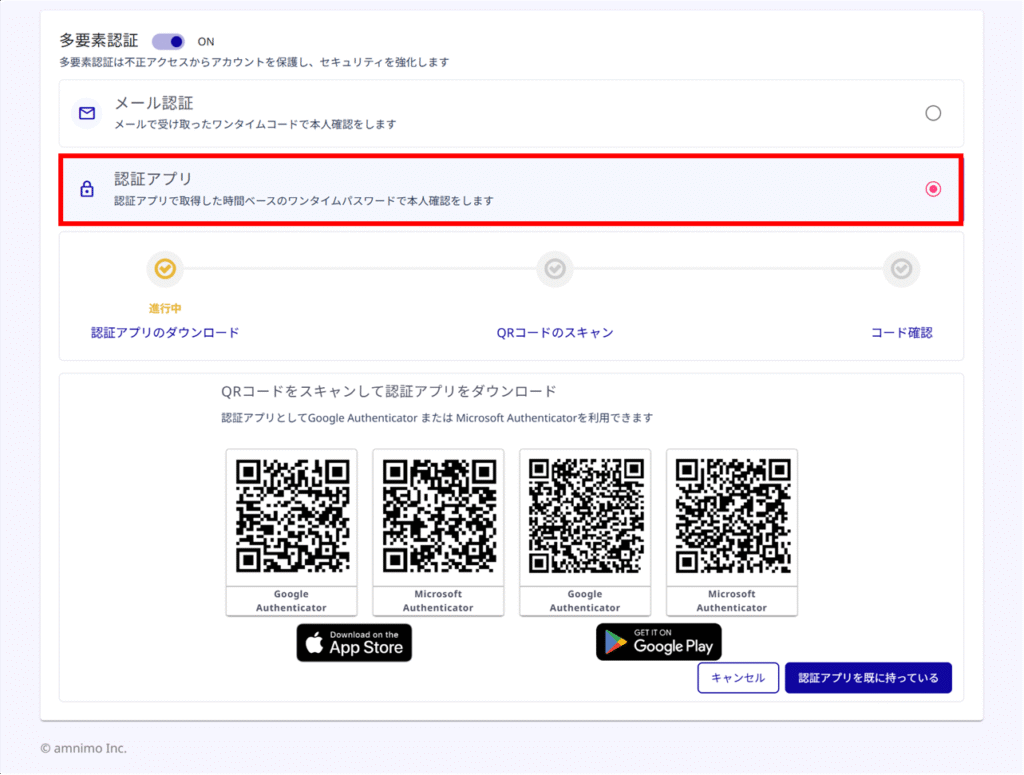Viewport: 1024px width, 775px height.
Task: Select the 認証アプリ radio button
Action: (933, 189)
